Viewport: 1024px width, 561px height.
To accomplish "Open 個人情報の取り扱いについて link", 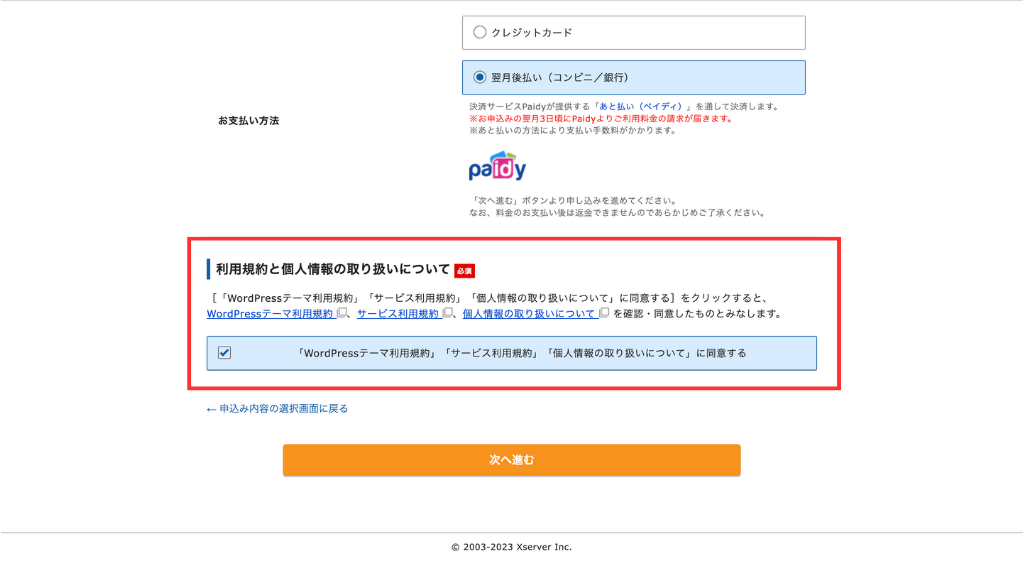I will 529,314.
